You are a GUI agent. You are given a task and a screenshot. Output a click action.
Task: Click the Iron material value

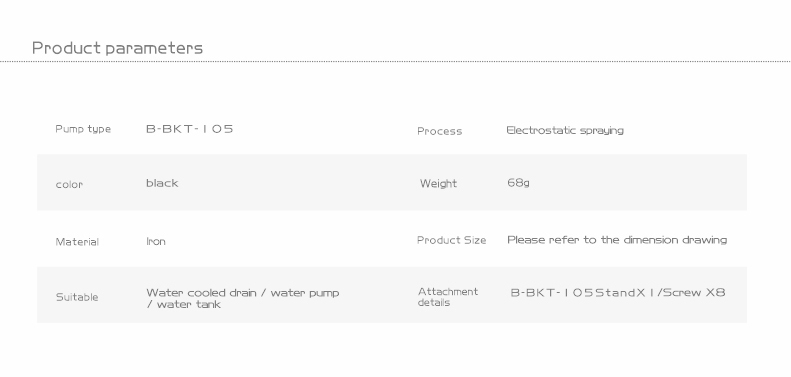click(x=156, y=241)
